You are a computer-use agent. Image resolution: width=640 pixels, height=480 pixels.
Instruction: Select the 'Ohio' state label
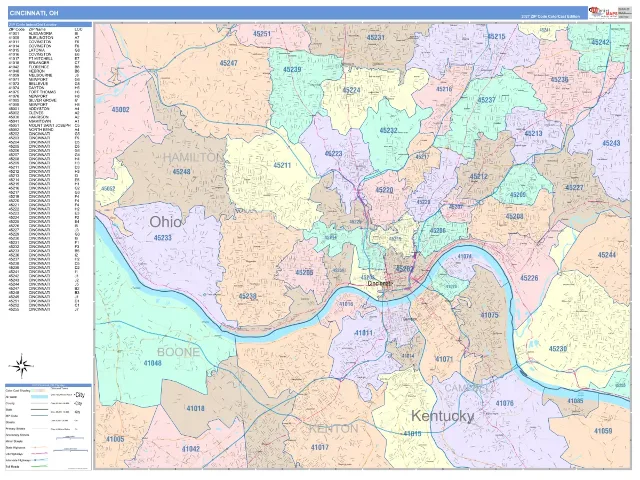tap(165, 222)
